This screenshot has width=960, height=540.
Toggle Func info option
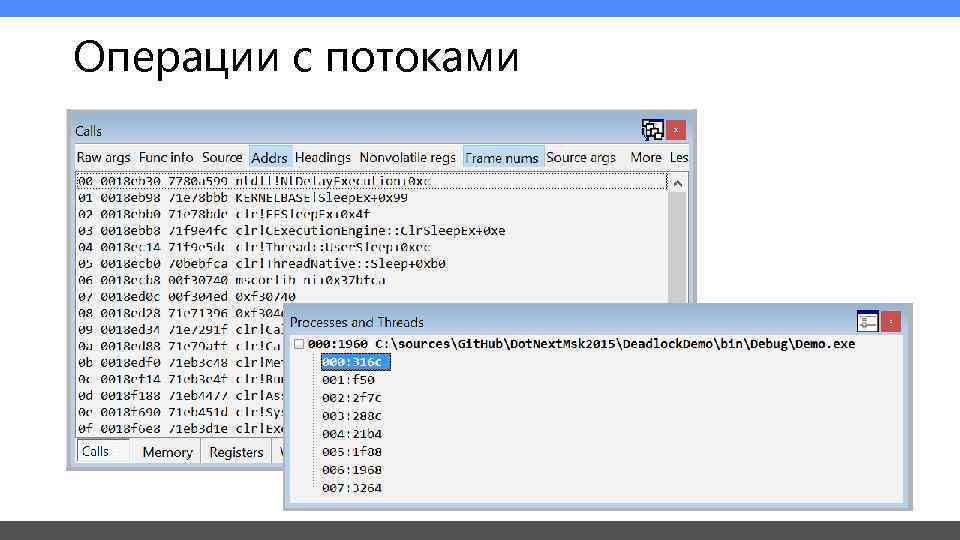[166, 157]
